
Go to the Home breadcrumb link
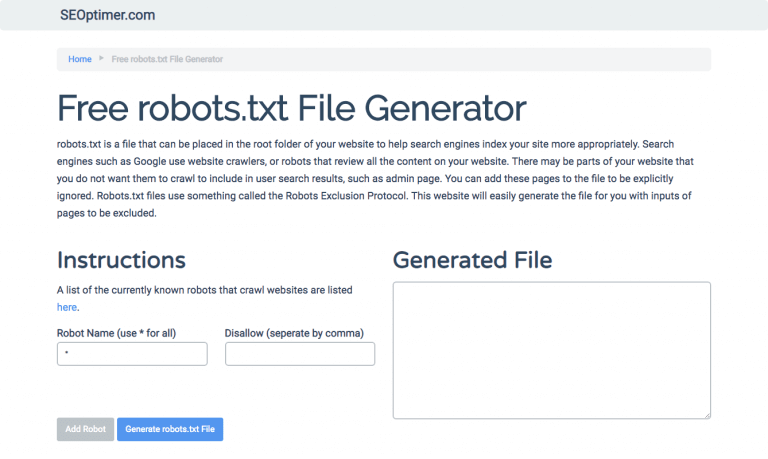coord(80,59)
